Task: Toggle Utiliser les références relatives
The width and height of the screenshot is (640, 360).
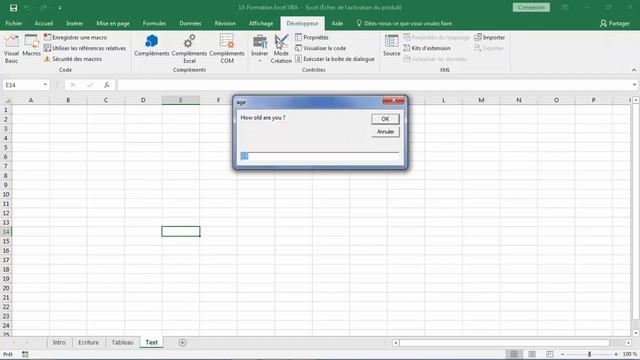Action: tap(85, 48)
